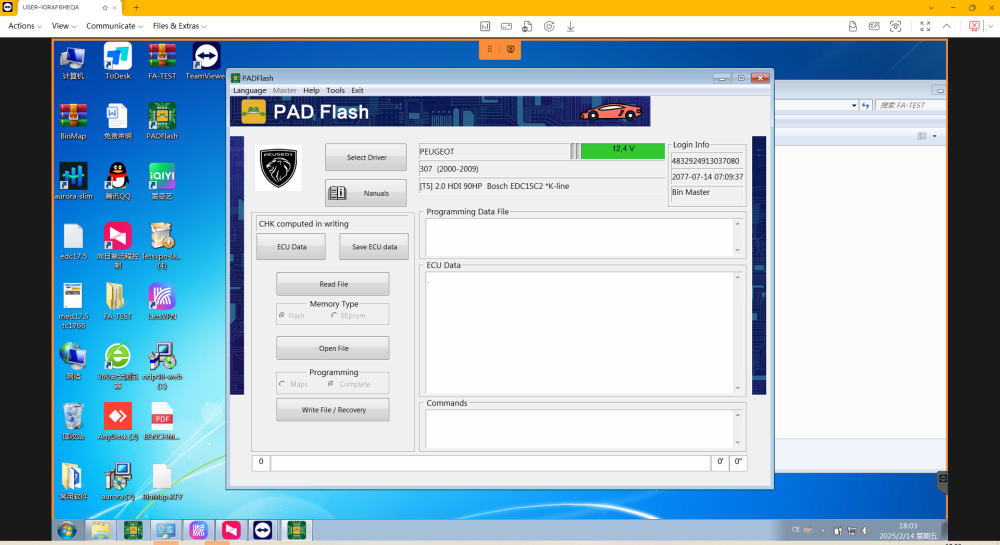Select the EEprom memory type radio
1000x545 pixels.
pyautogui.click(x=334, y=316)
